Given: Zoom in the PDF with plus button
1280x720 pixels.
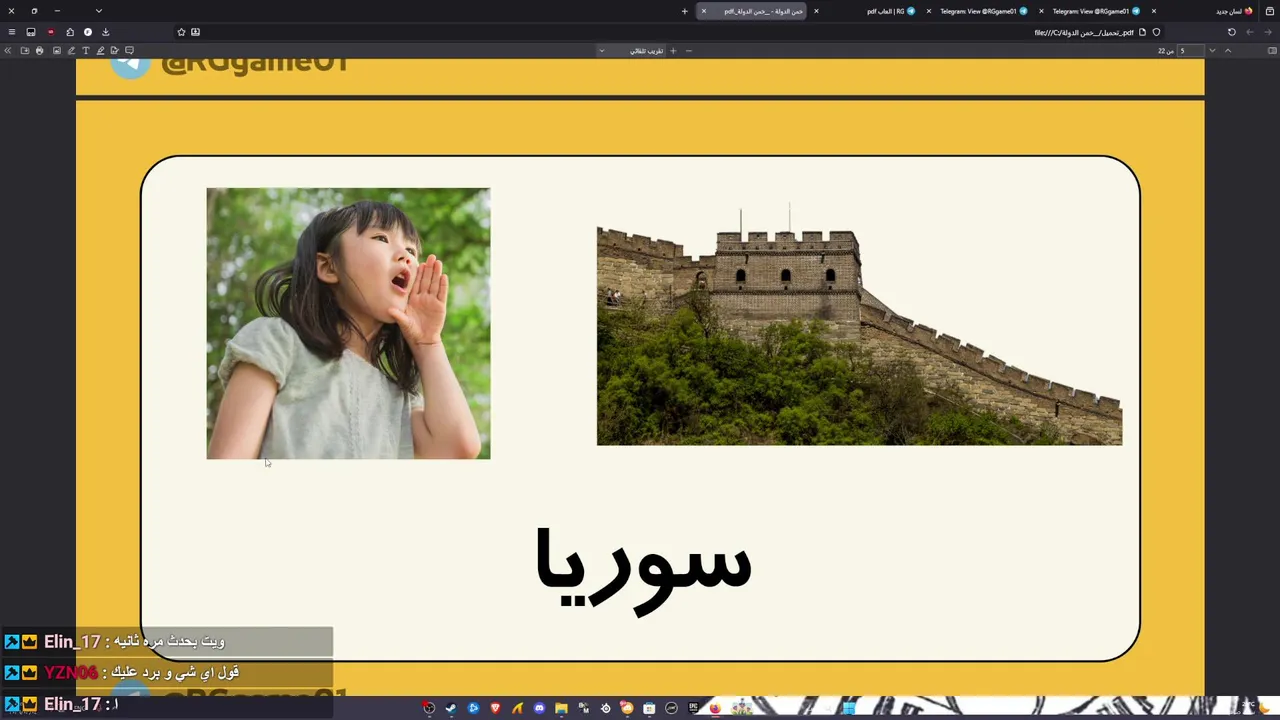Looking at the screenshot, I should pyautogui.click(x=673, y=50).
